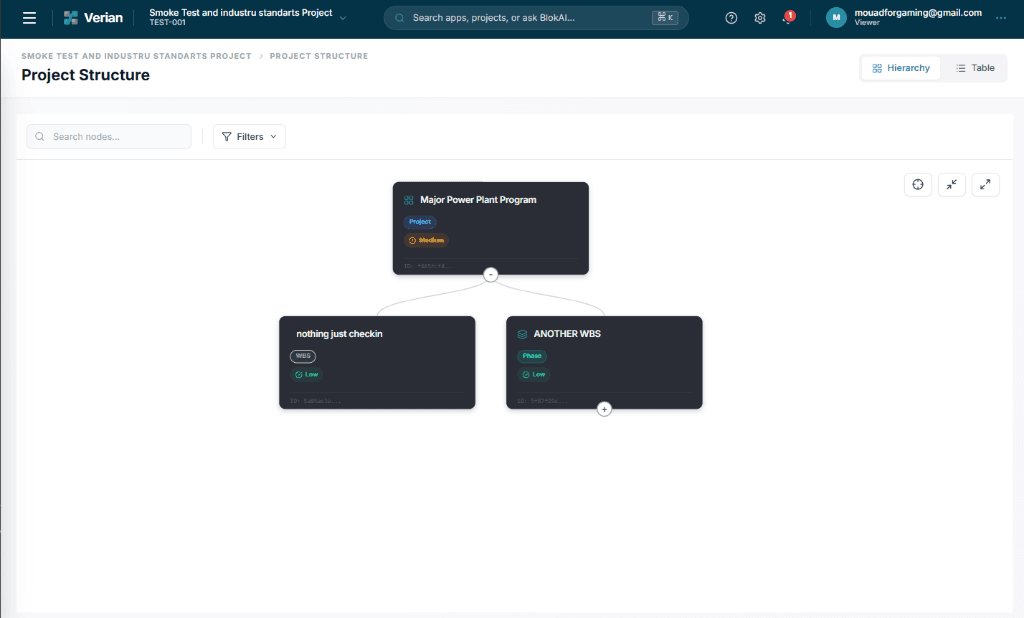Click the Verian logo

tap(93, 18)
